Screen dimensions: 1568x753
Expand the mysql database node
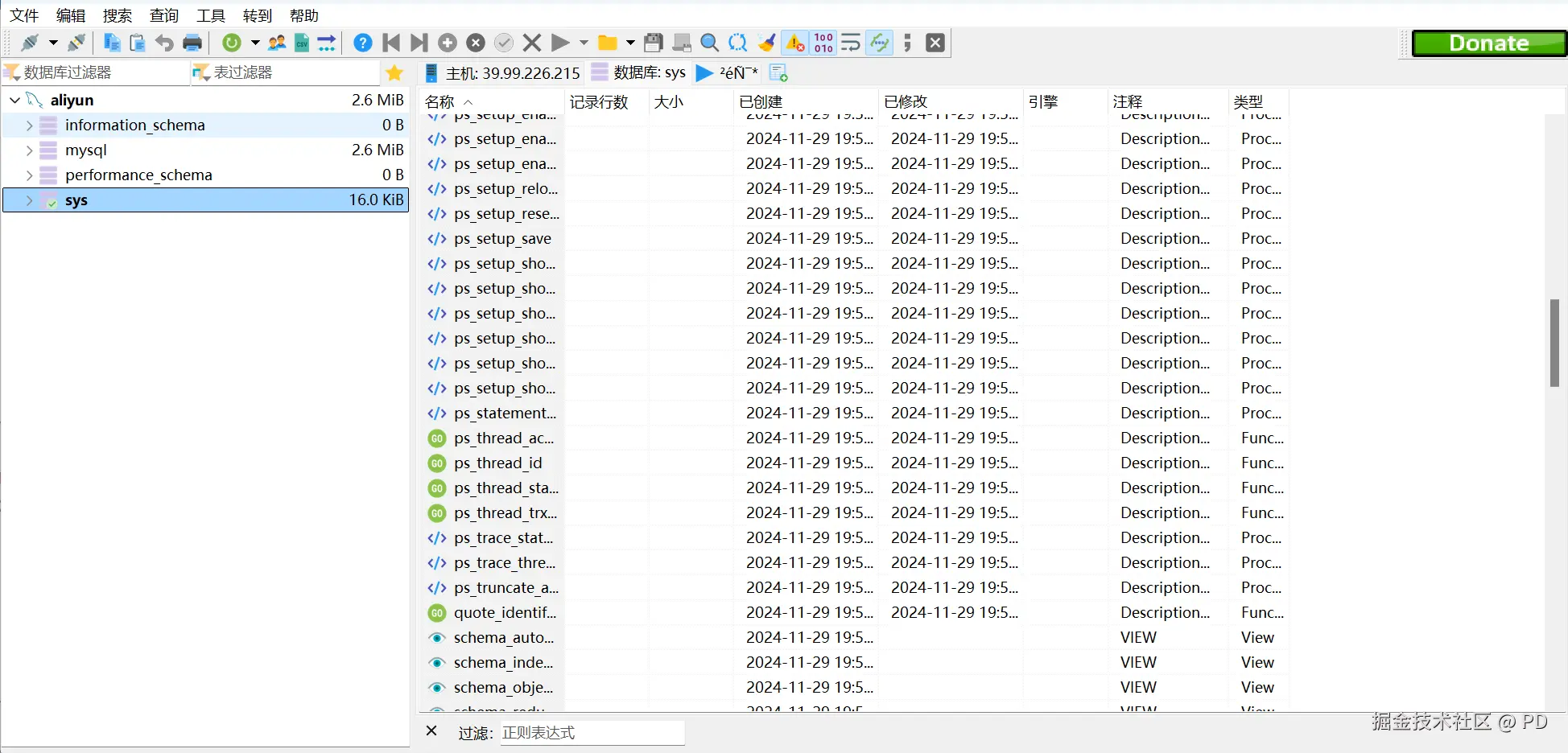[x=29, y=150]
